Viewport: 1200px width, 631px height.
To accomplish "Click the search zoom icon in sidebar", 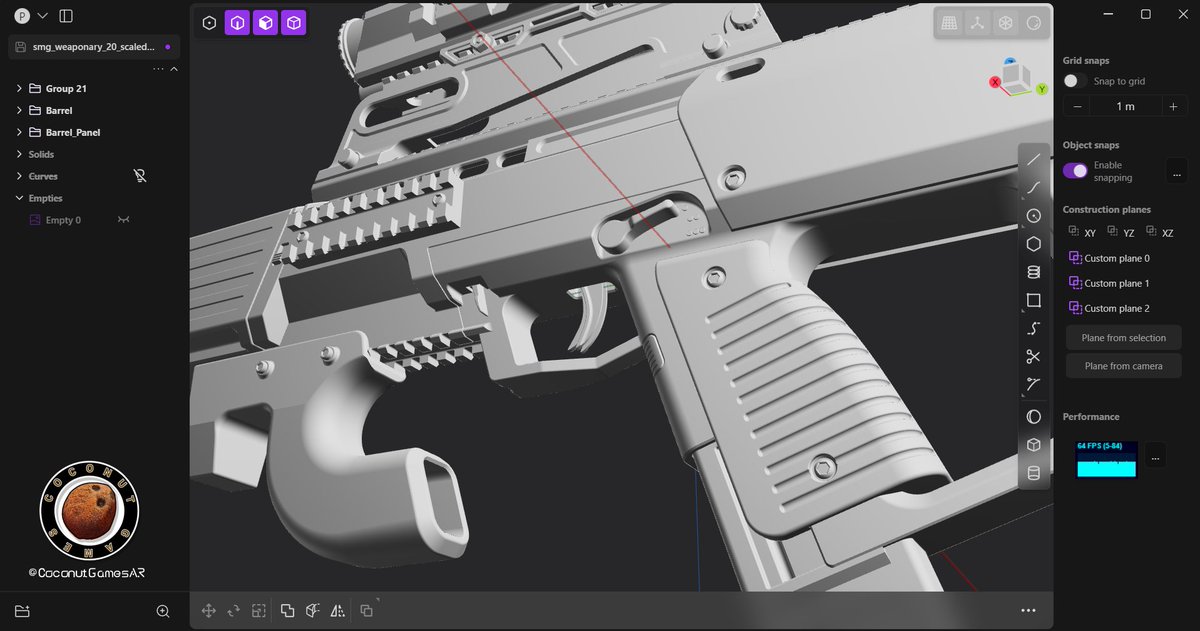I will click(163, 611).
